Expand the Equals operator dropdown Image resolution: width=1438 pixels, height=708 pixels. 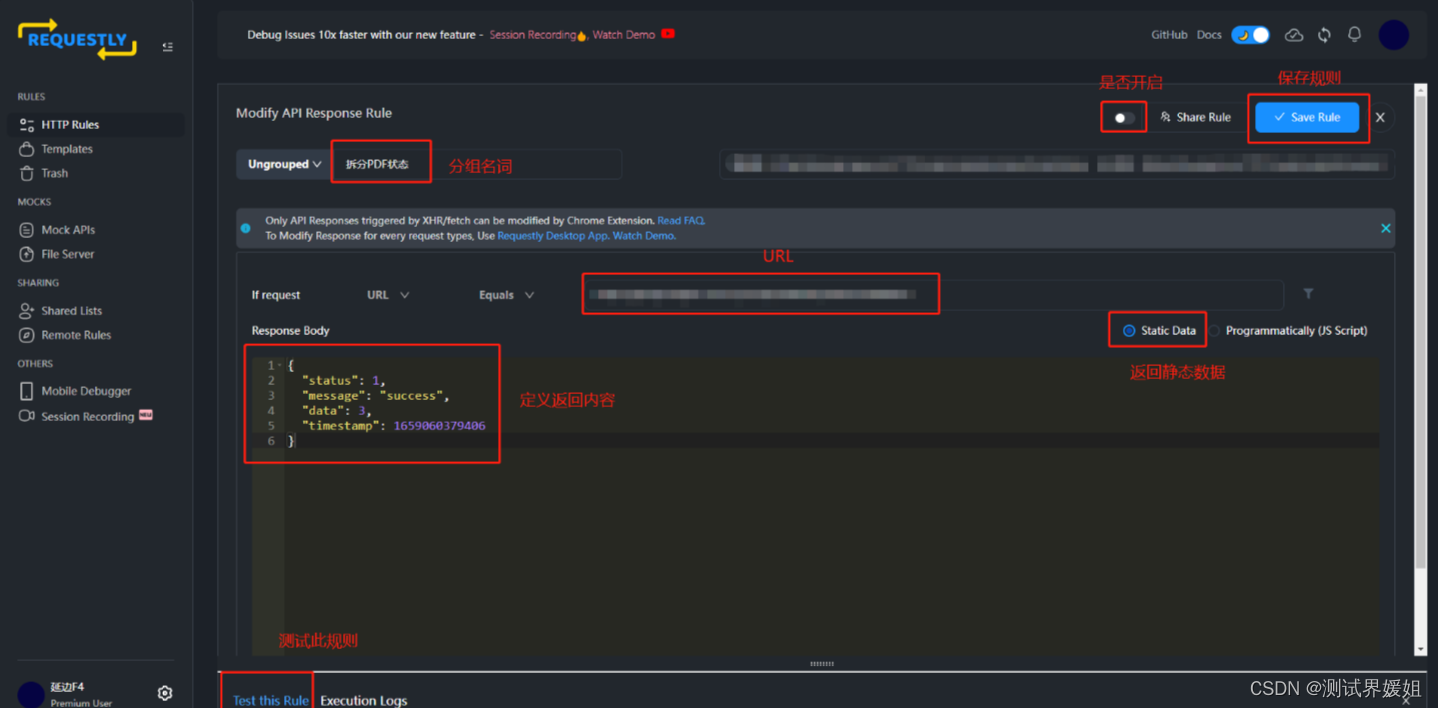pyautogui.click(x=505, y=294)
